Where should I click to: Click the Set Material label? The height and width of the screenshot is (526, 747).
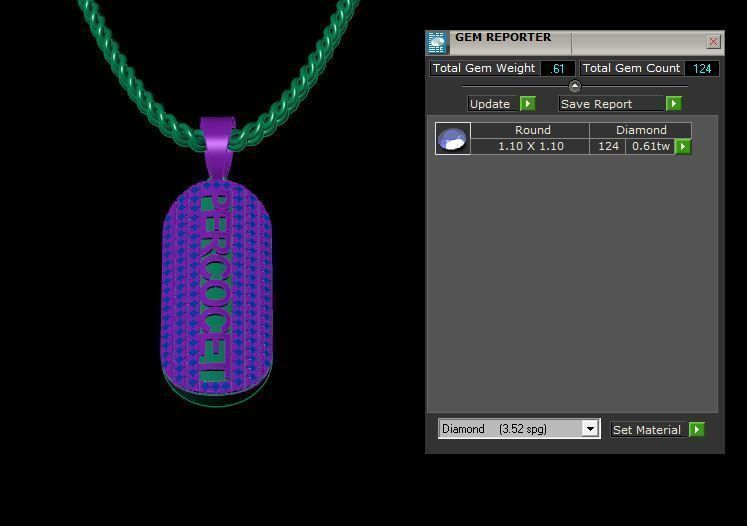pos(646,430)
